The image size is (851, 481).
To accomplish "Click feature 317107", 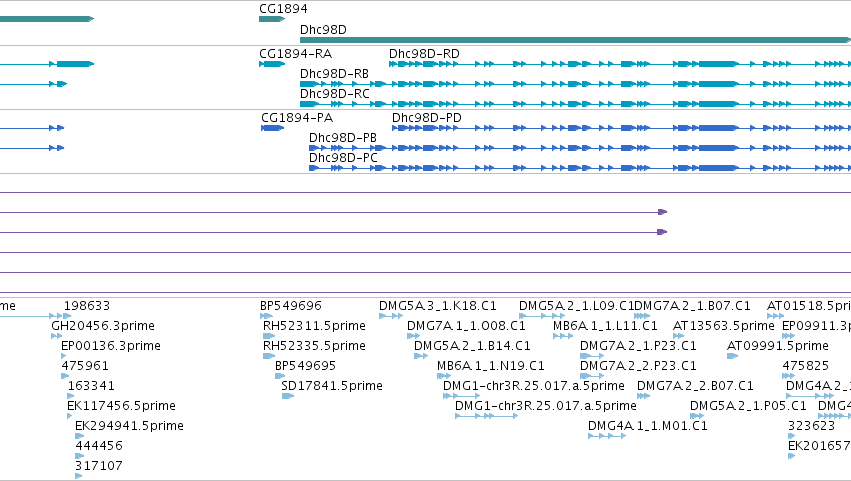I will coord(79,476).
